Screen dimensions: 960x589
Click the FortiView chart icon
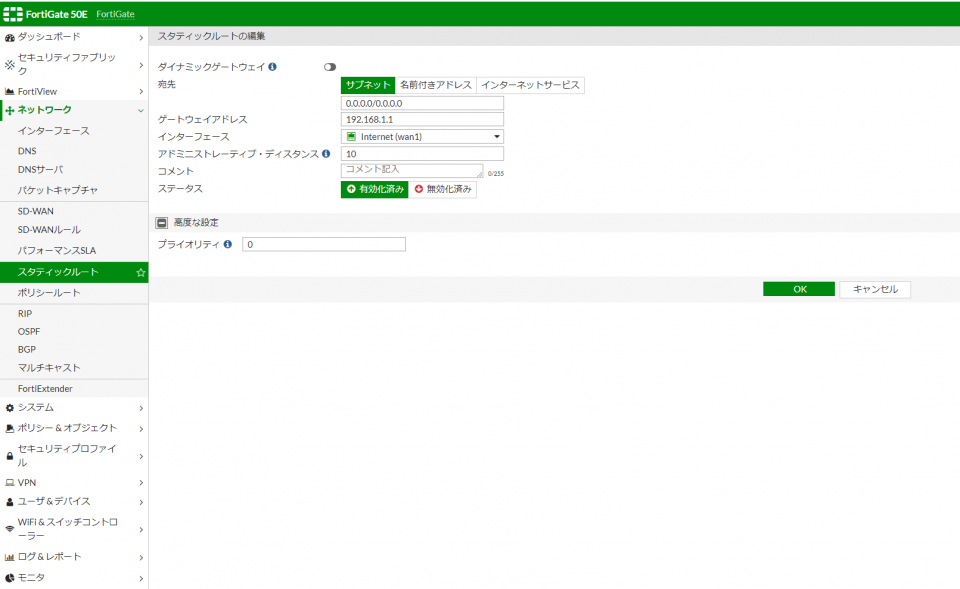click(x=9, y=91)
